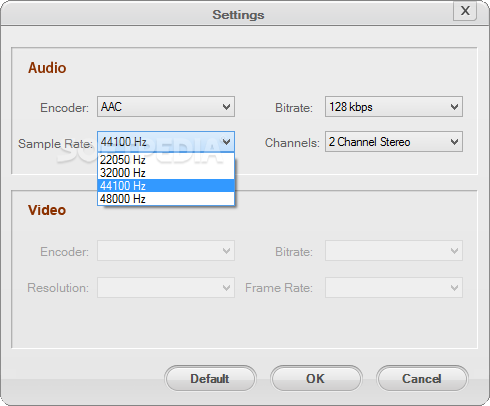Select 48000 Hz sample rate option

166,199
